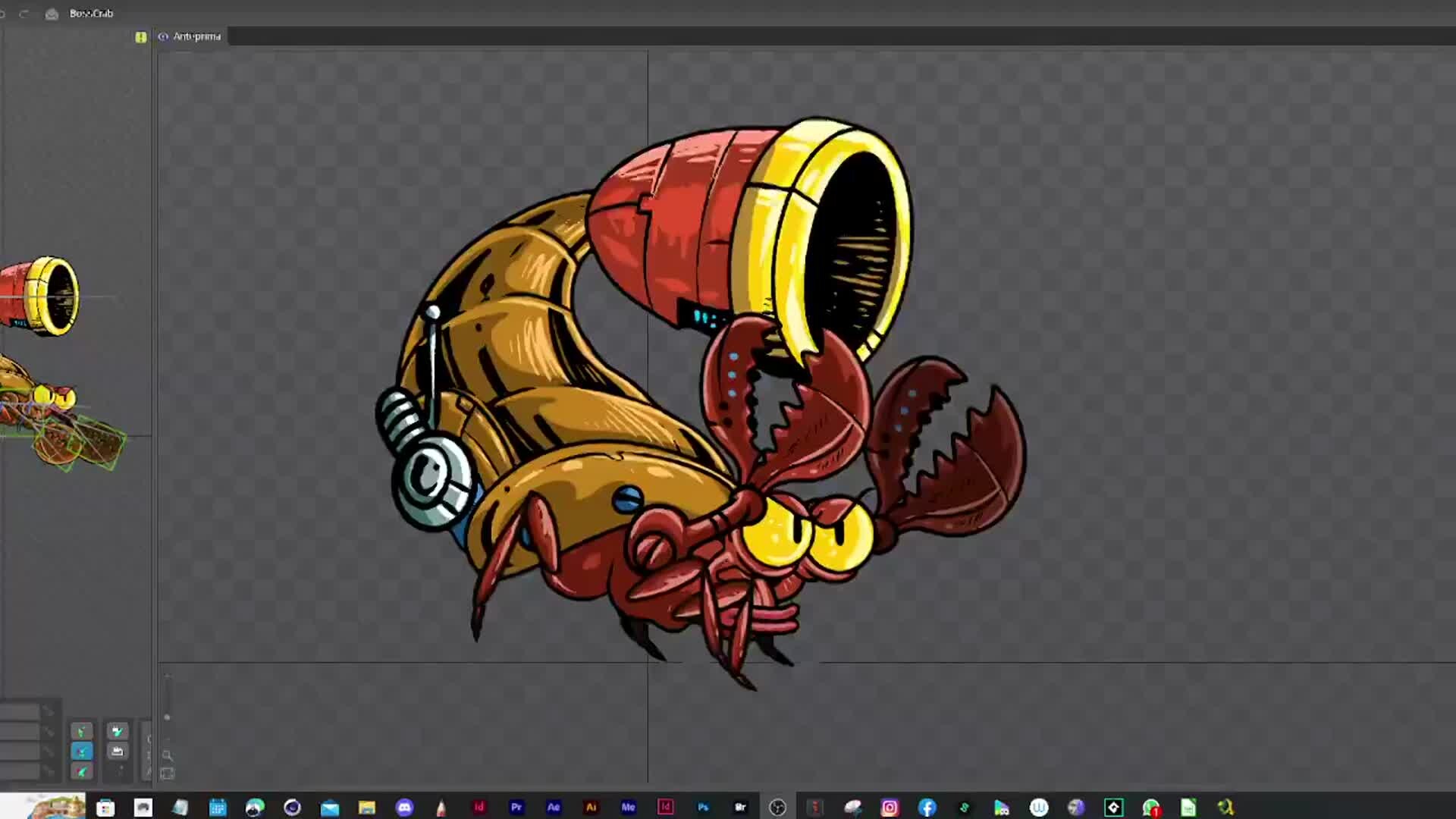
Task: Click the magnifier zoom icon in the preview panel
Action: pyautogui.click(x=168, y=755)
